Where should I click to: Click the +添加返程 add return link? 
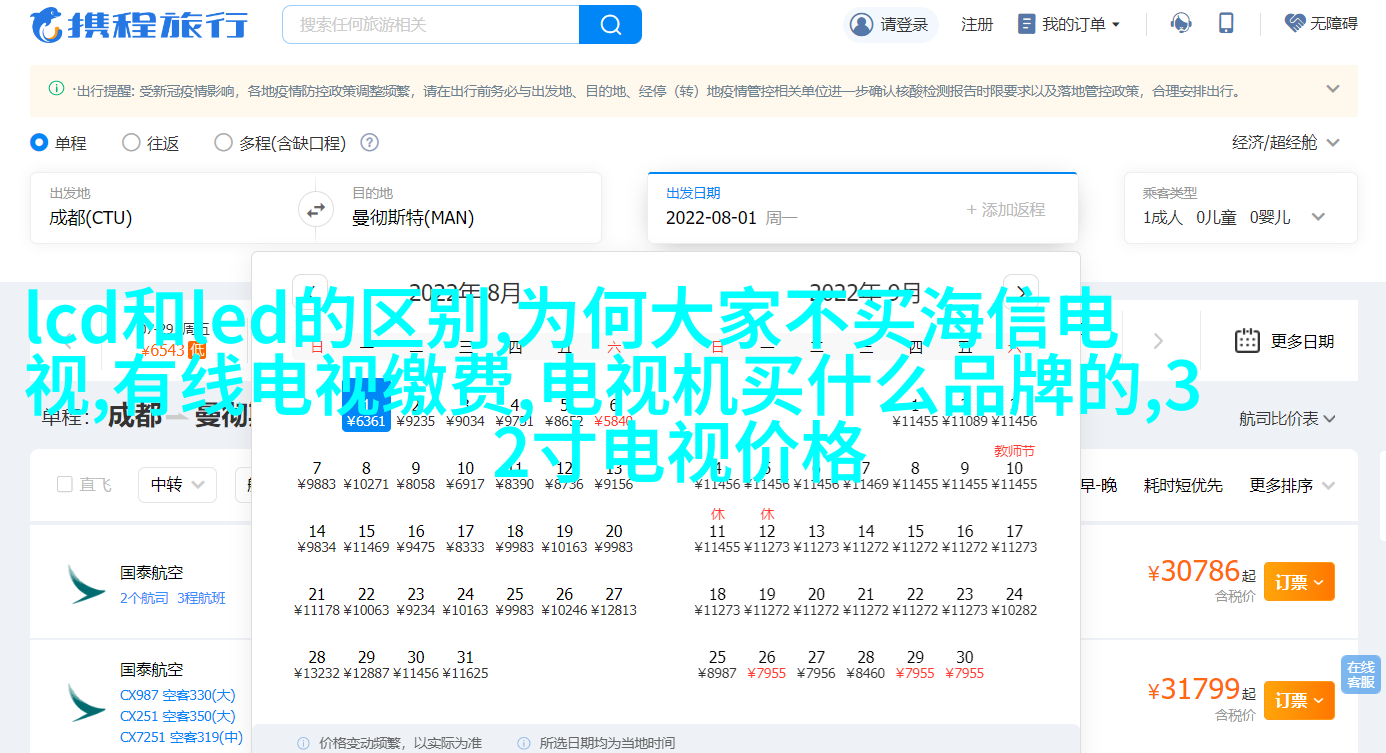pos(1006,209)
